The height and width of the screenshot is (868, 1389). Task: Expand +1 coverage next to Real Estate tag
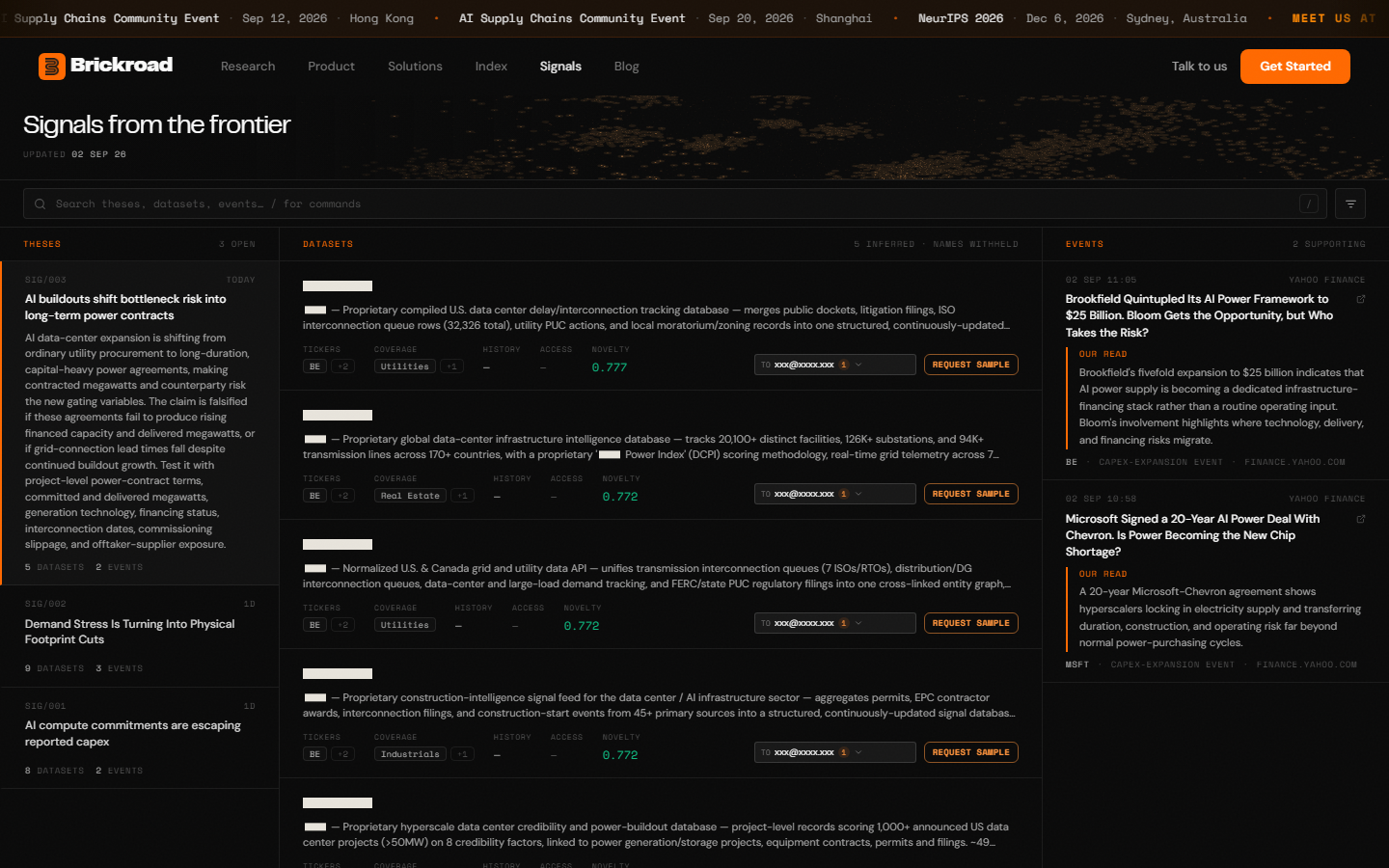pyautogui.click(x=463, y=496)
